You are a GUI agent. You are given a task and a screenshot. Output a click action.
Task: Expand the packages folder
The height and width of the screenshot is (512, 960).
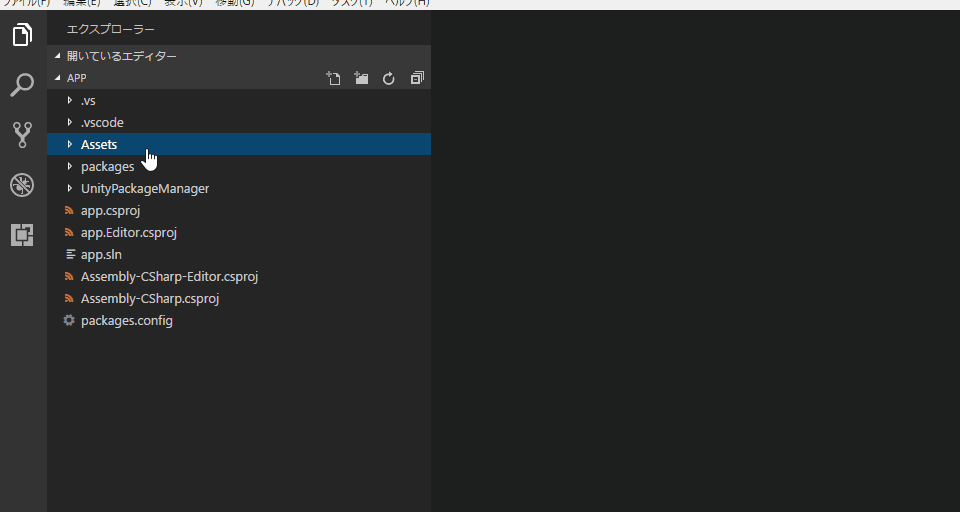(239, 167)
